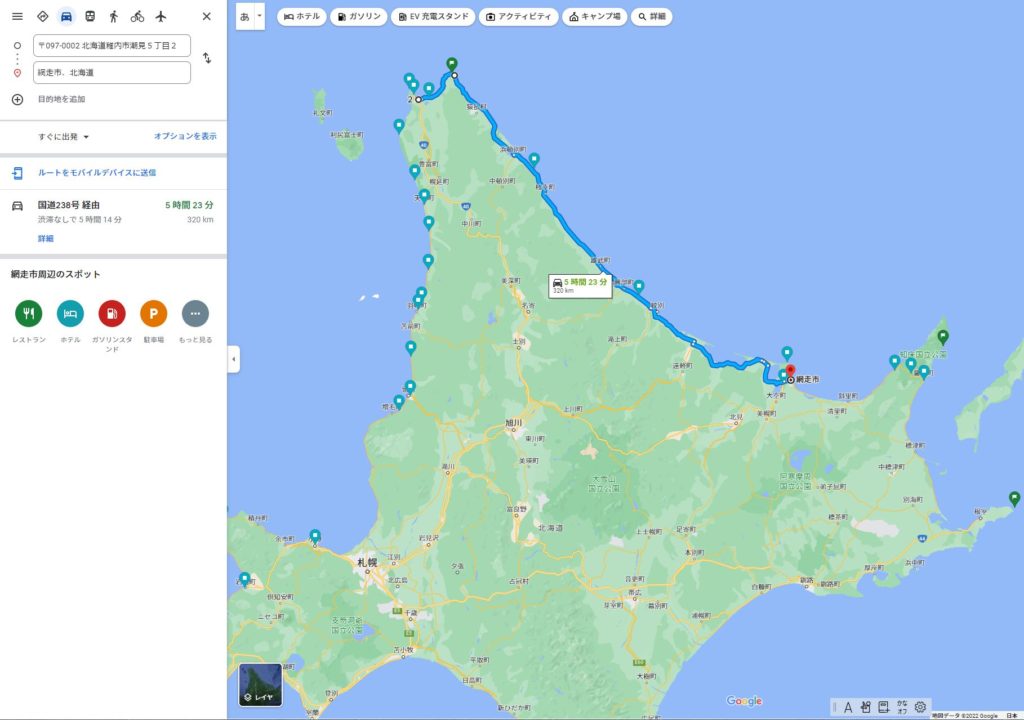This screenshot has height=720, width=1024.
Task: Filter map by ホテル chip
Action: pos(302,17)
